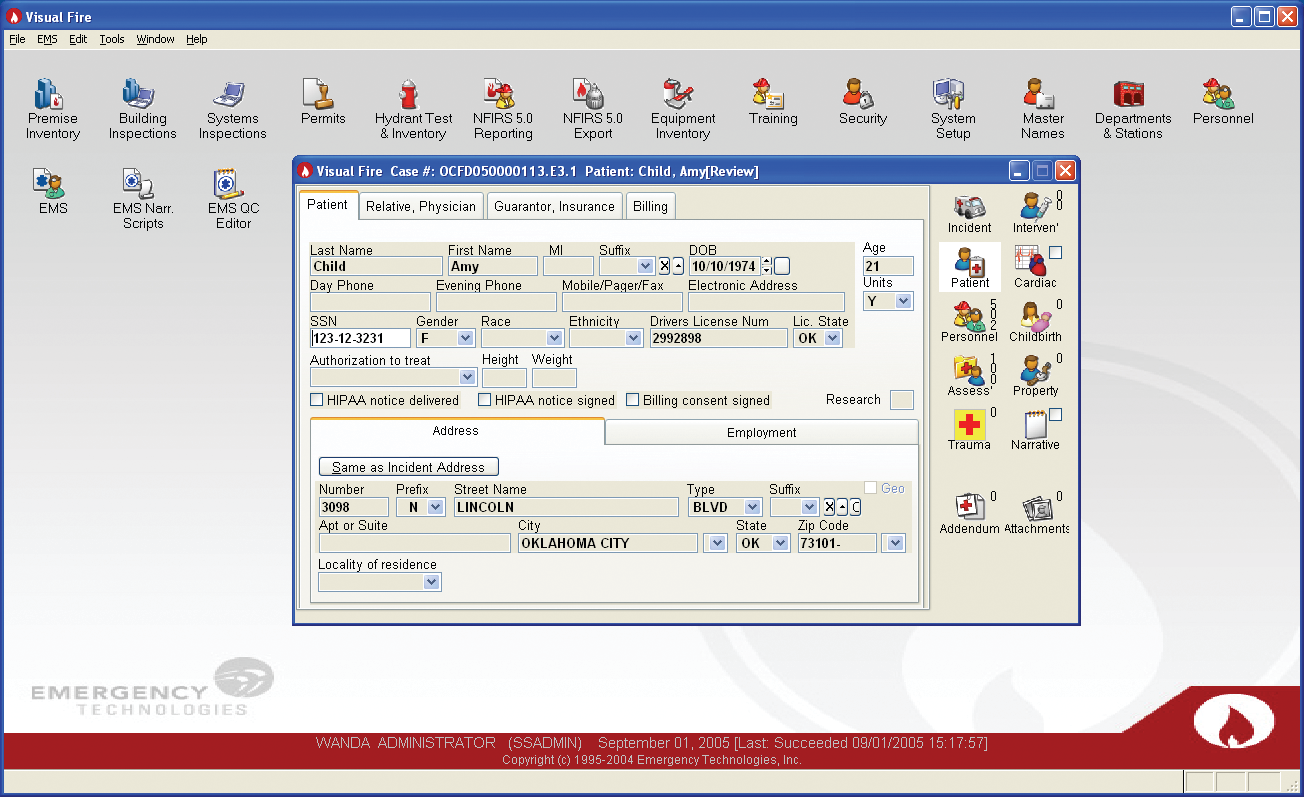The image size is (1304, 797).
Task: Open the Cardiac section icon
Action: [1033, 267]
